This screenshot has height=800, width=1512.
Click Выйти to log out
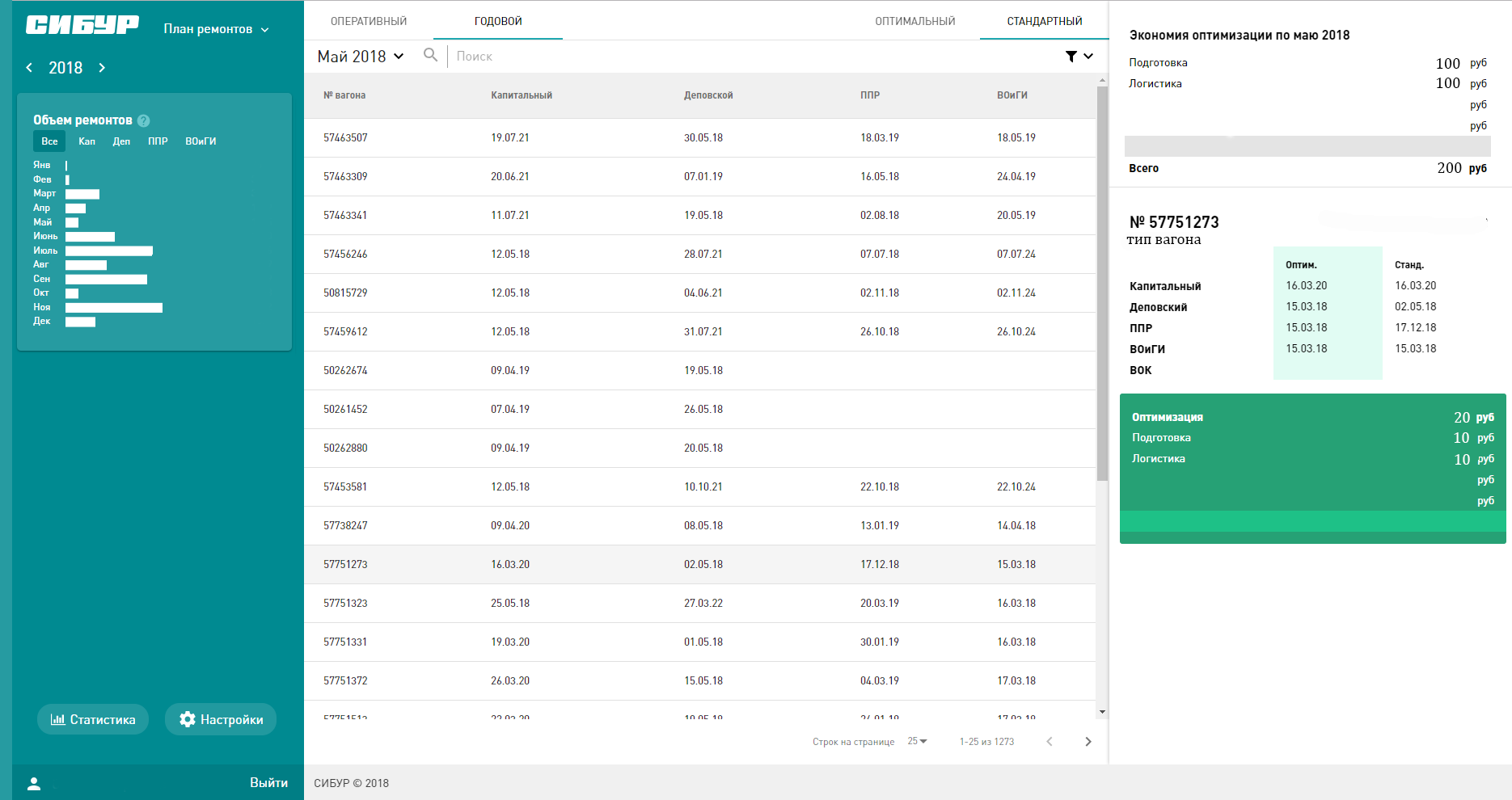pos(268,782)
